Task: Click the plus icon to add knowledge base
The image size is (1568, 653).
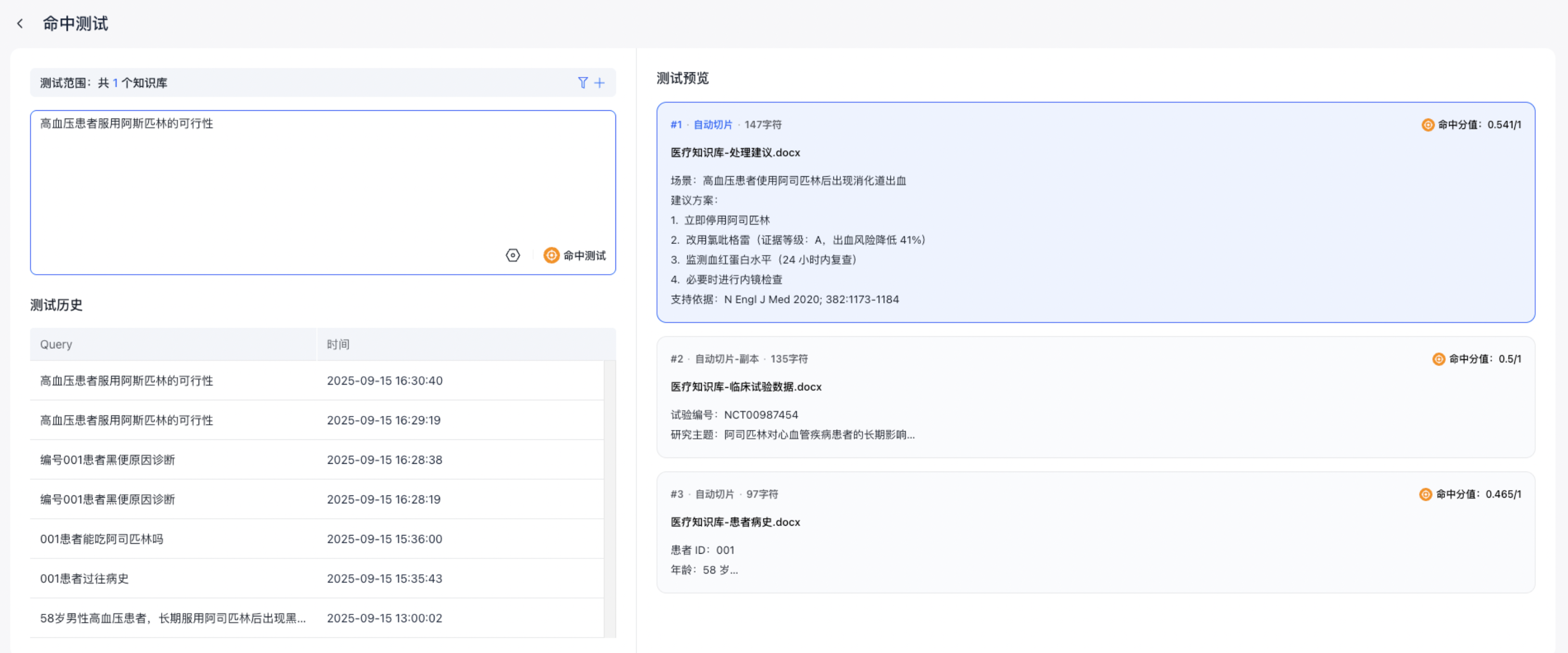Action: (x=599, y=83)
